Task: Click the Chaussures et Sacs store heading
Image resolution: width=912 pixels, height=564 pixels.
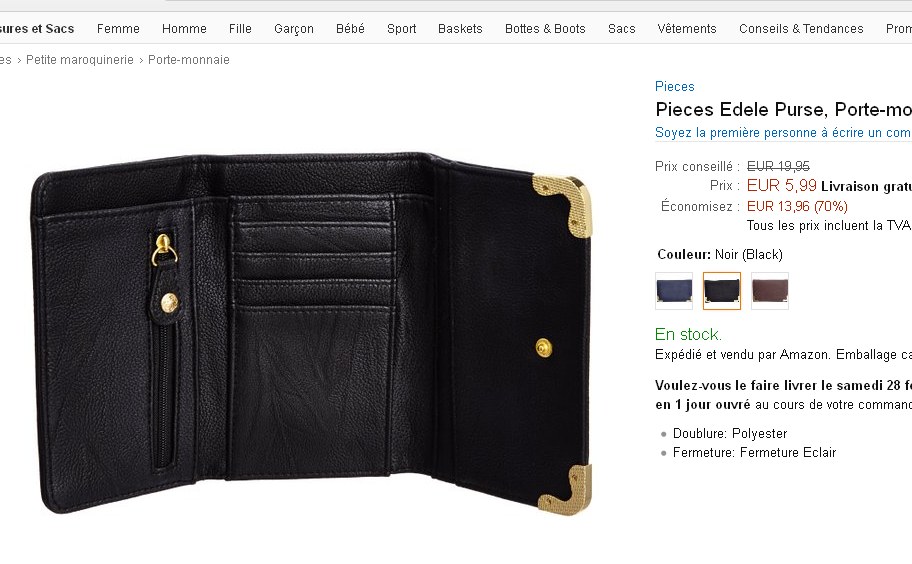Action: pos(36,29)
